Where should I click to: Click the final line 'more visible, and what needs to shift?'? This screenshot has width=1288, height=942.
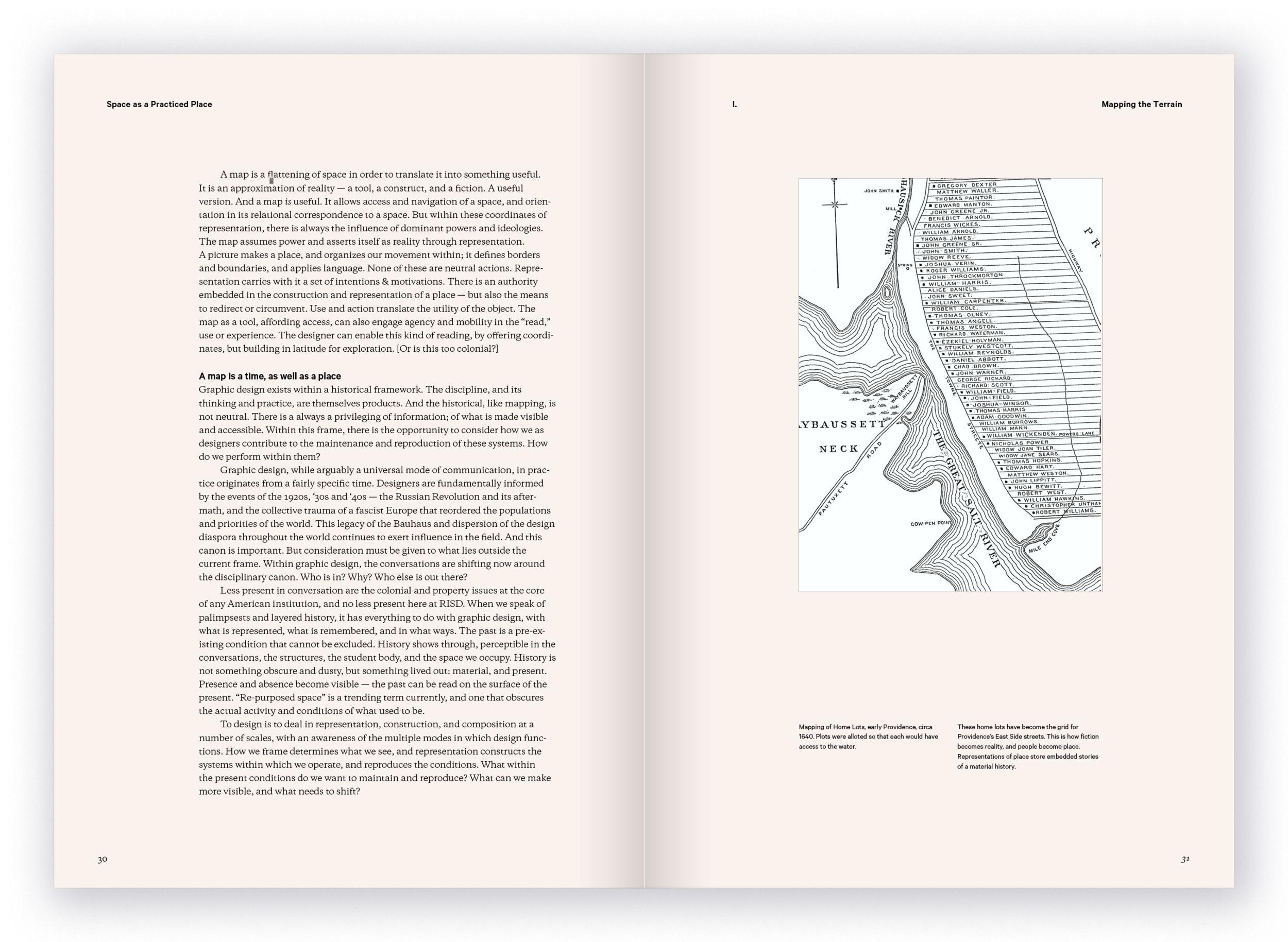click(x=280, y=792)
